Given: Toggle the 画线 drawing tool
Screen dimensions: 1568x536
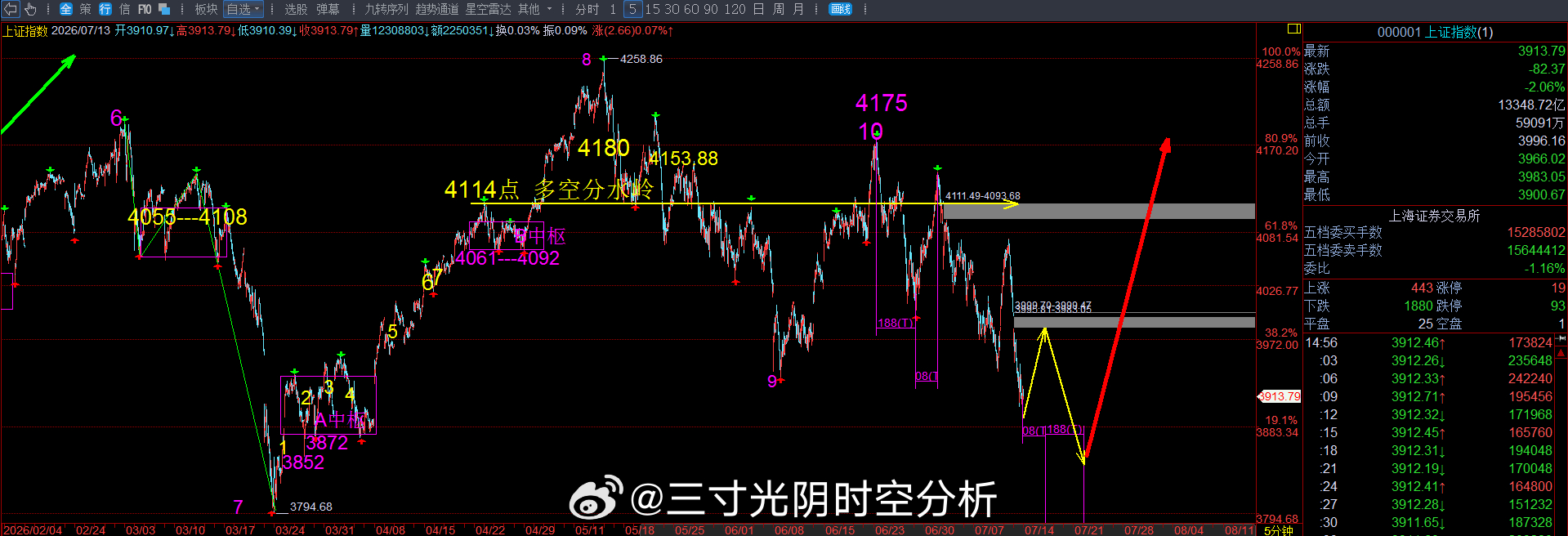Looking at the screenshot, I should [840, 9].
